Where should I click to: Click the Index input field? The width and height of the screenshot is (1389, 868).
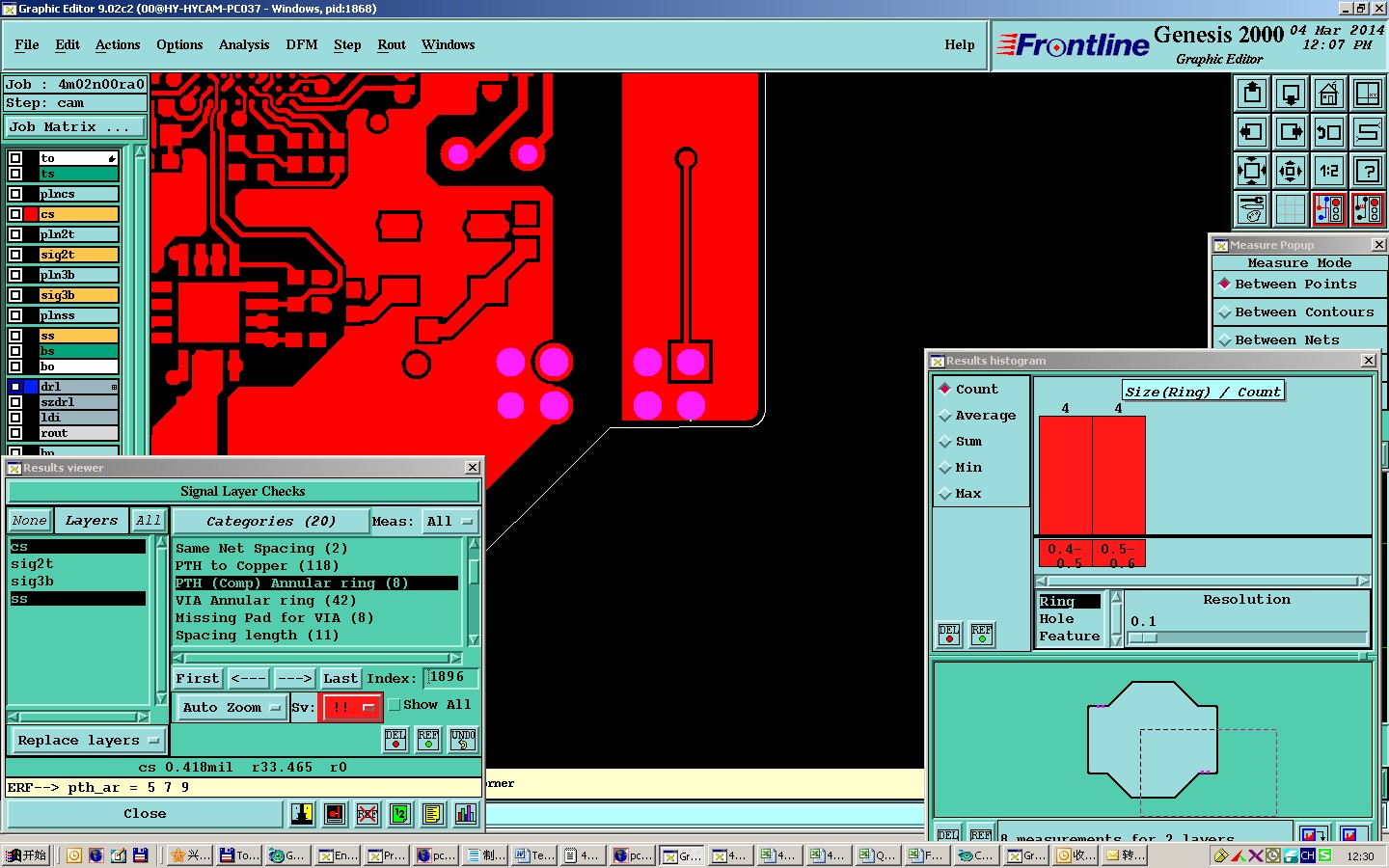pos(450,678)
